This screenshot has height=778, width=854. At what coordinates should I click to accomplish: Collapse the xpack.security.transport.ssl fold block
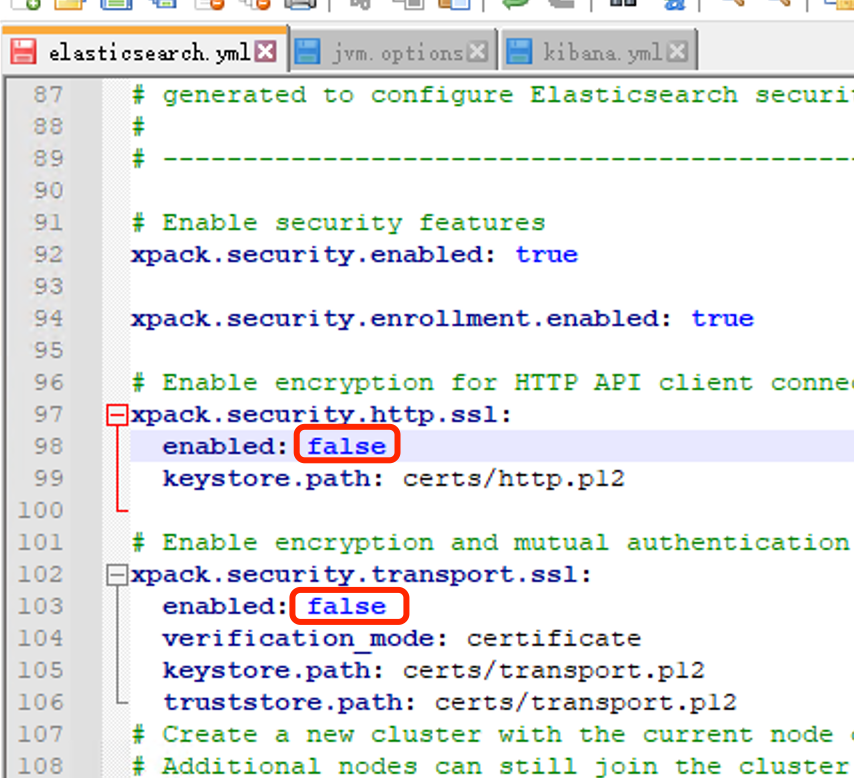point(117,575)
